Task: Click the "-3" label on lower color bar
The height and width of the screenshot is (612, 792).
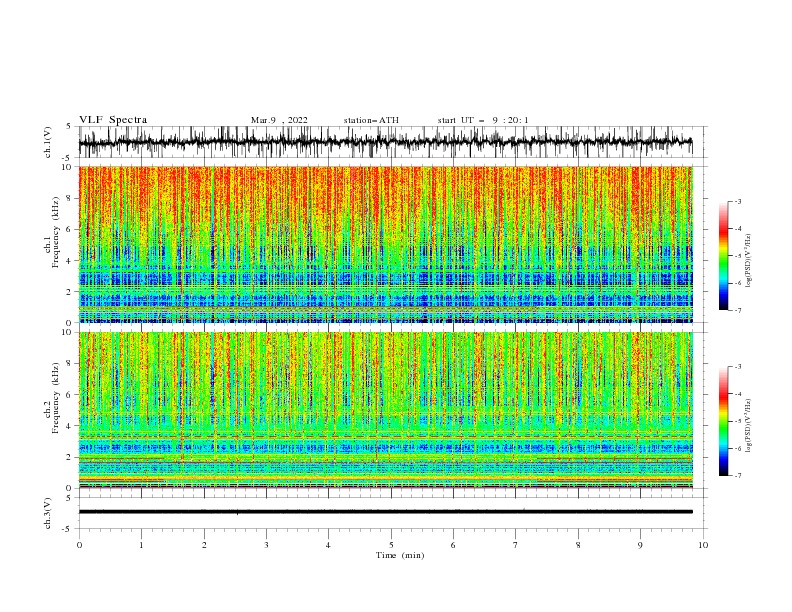Action: pos(738,367)
